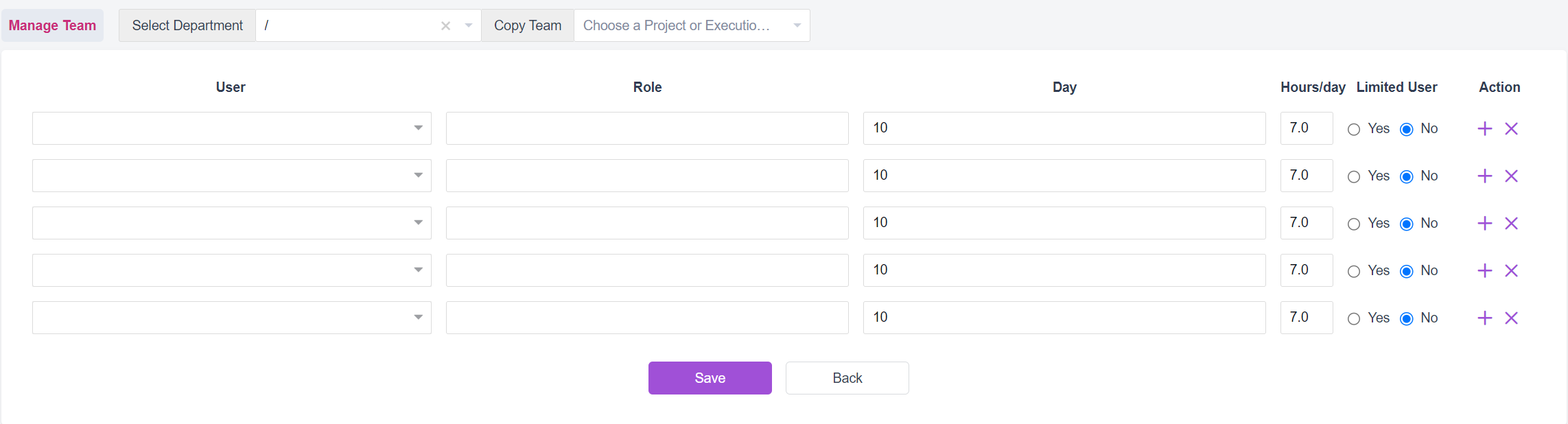Open the Select Department dropdown arrow
Screen dimensions: 1568x424
point(469,26)
